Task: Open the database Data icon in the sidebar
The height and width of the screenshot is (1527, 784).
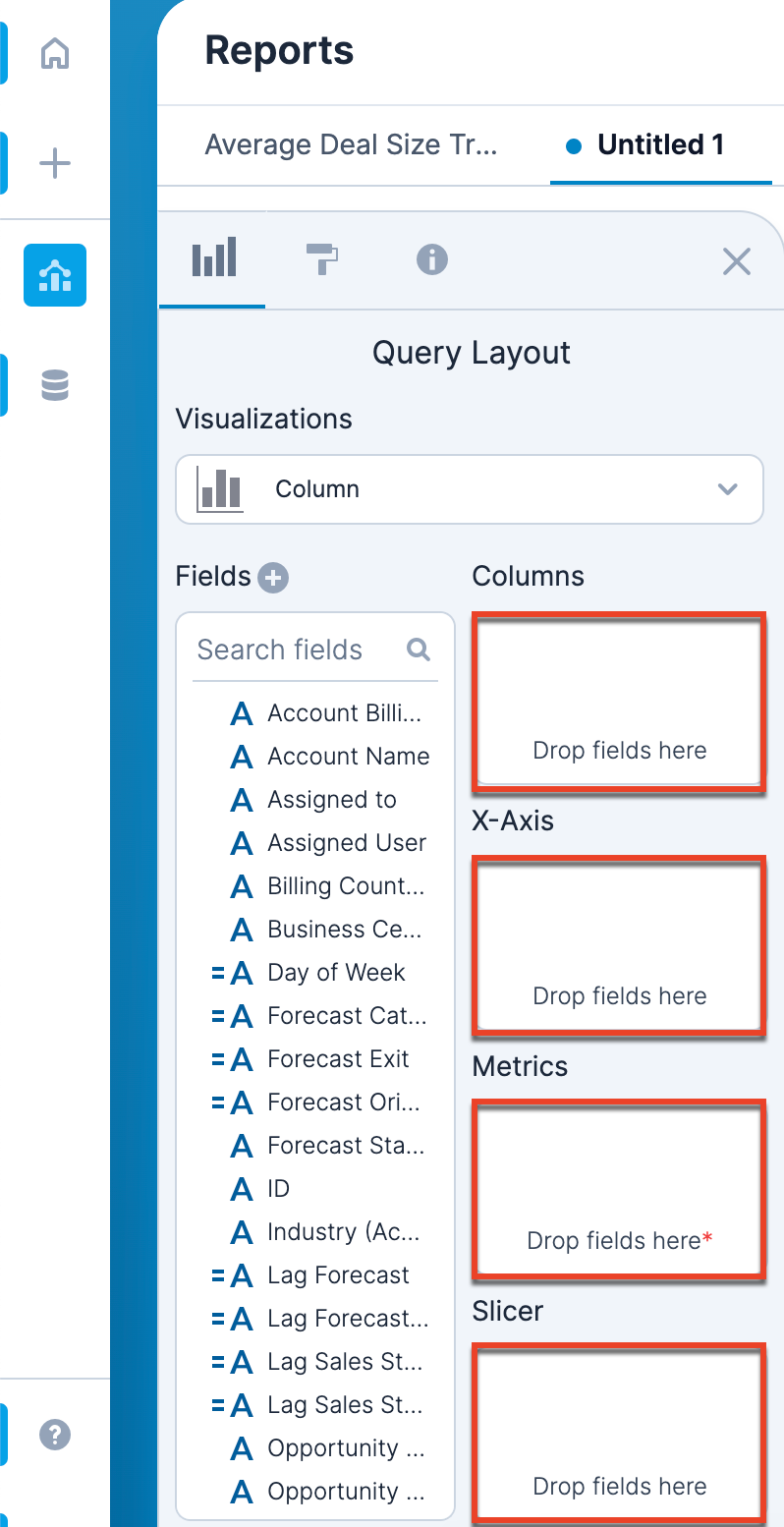Action: pos(55,385)
